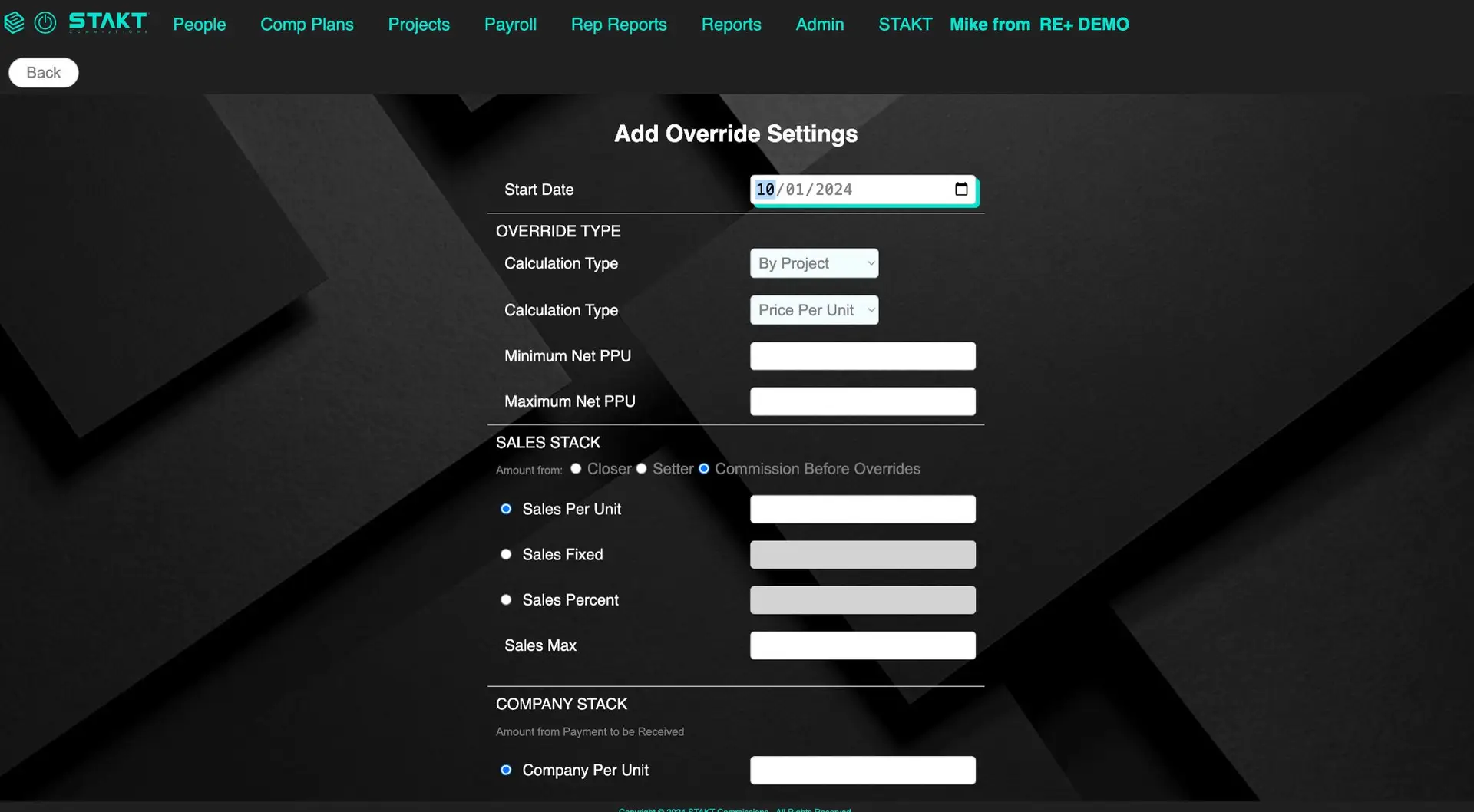Click the Minimum Net PPU label
Viewport: 1474px width, 812px height.
tap(567, 356)
